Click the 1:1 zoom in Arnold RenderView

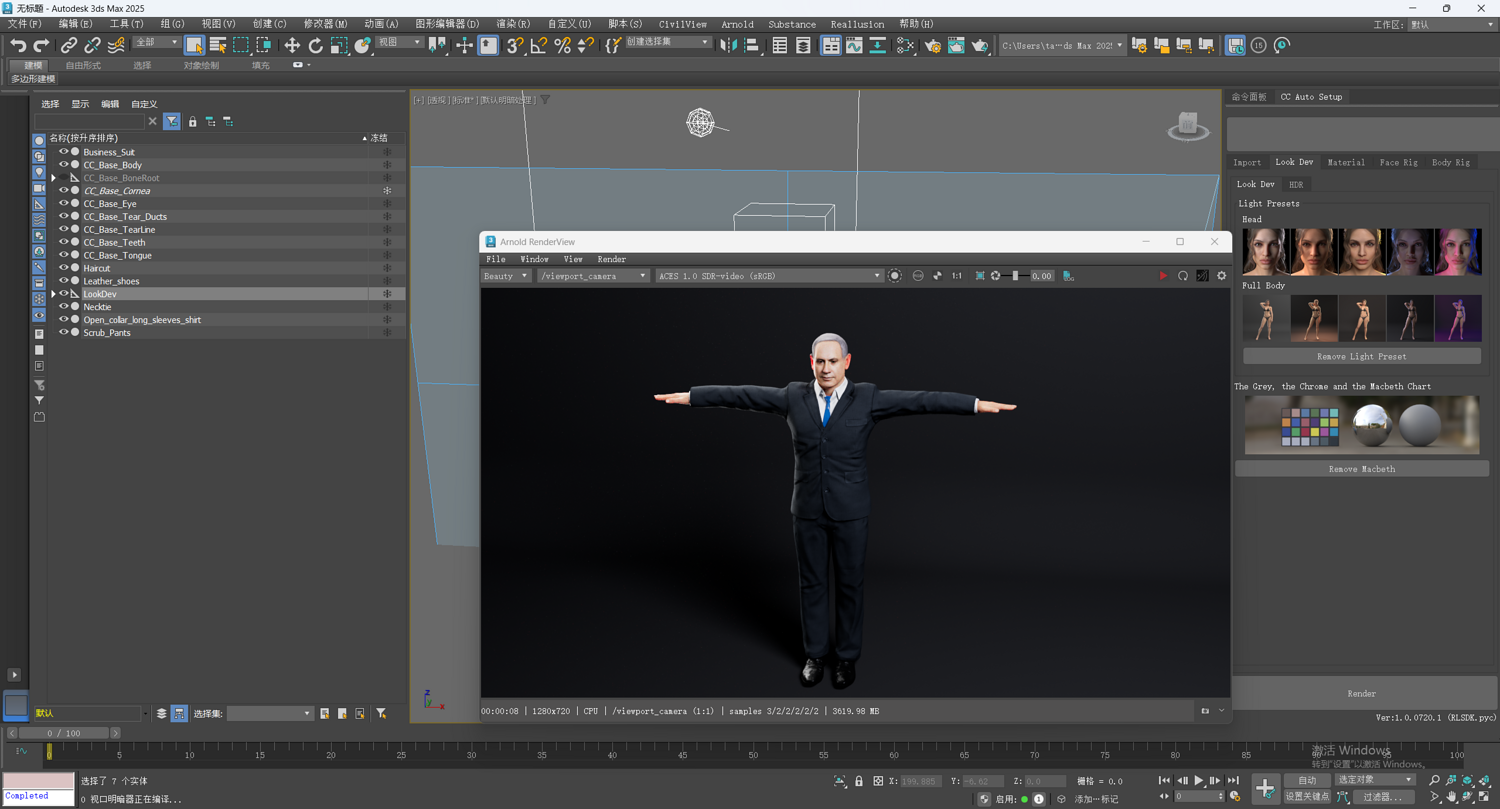point(956,276)
